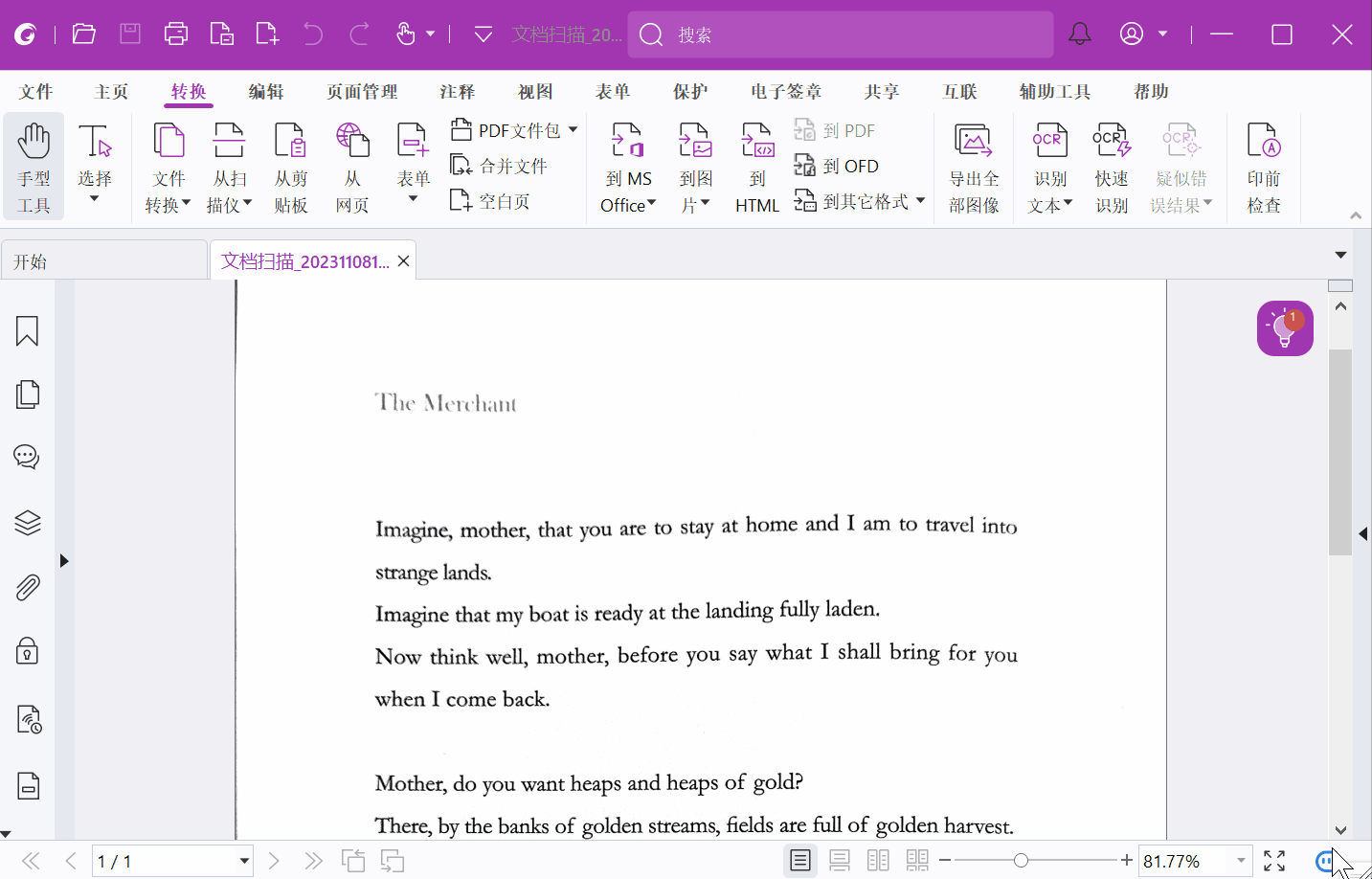Open file using folder icon
Screen dimensions: 1372x879
tap(84, 34)
